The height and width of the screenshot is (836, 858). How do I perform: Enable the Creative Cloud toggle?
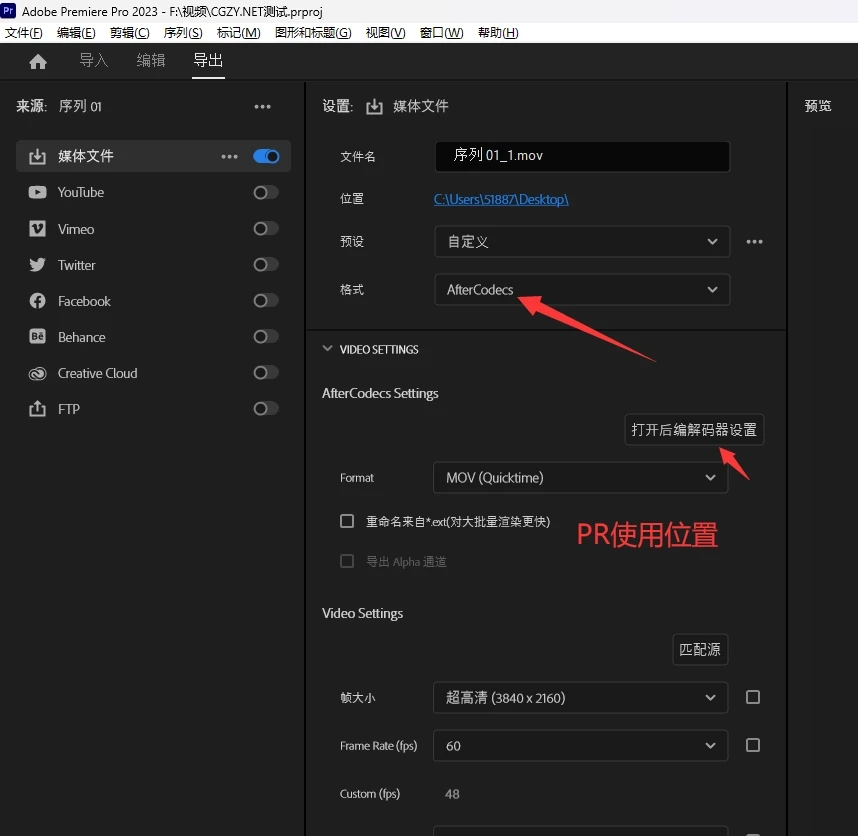(x=266, y=373)
